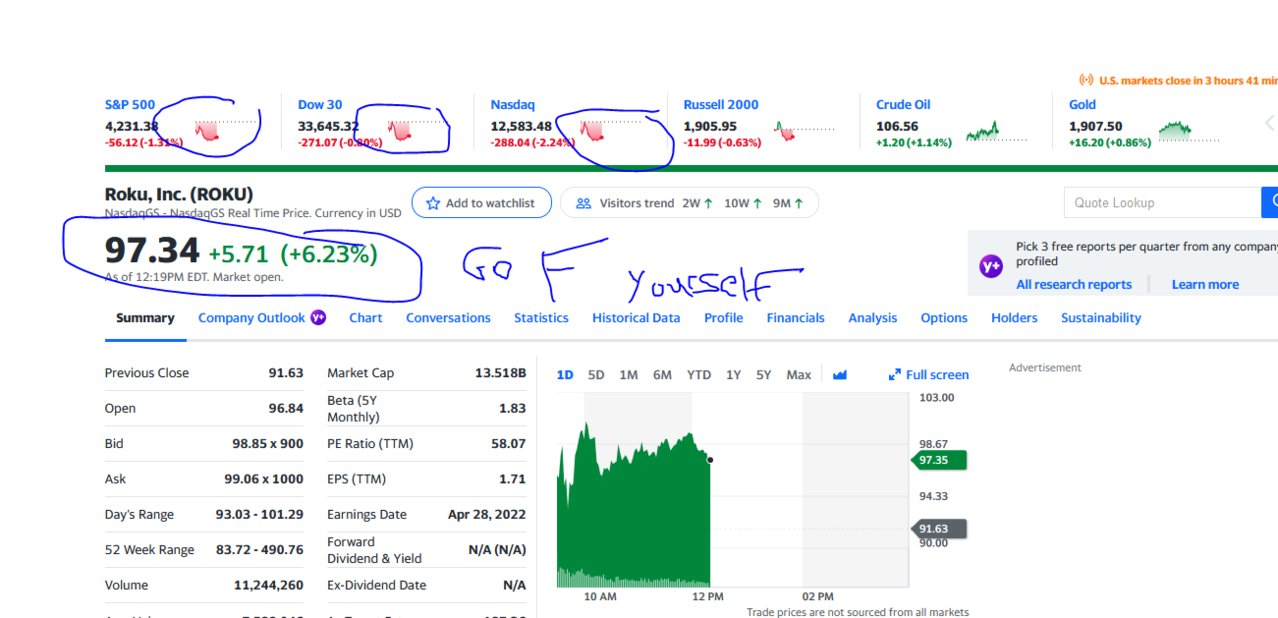Click the Visitors trend pill
1278x618 pixels.
pos(689,203)
